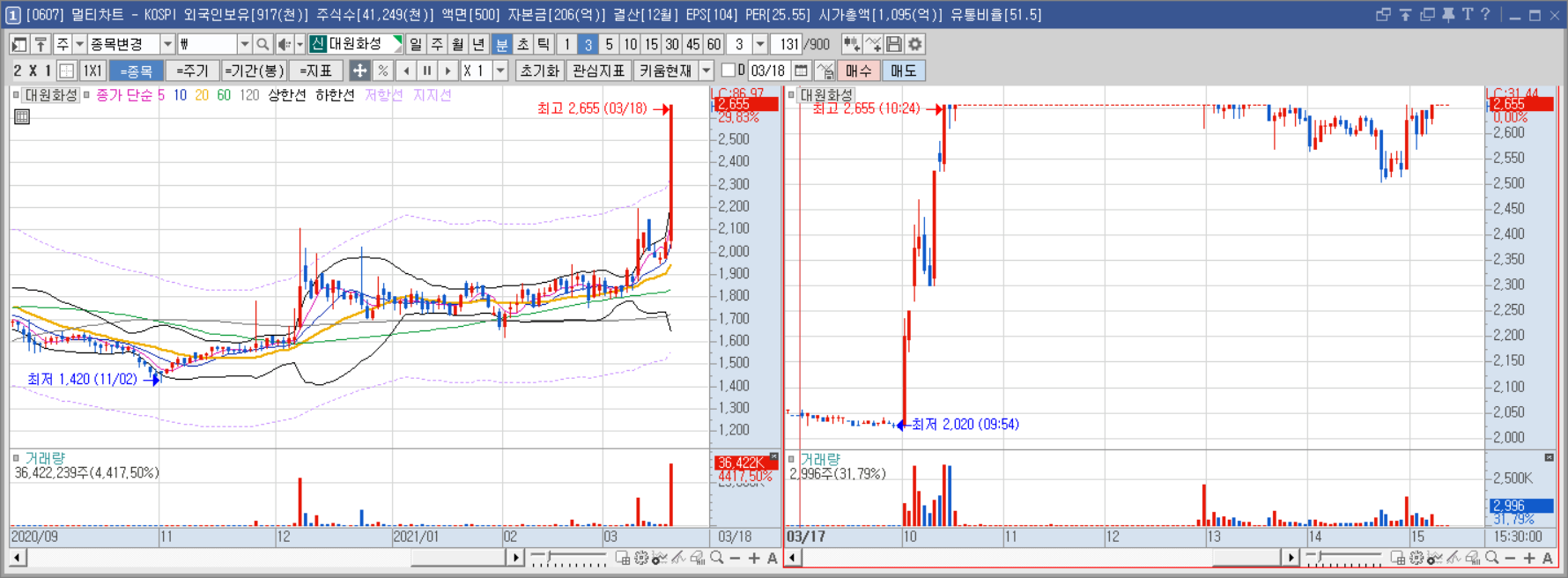
Task: Select the 3-minute interval button
Action: pyautogui.click(x=588, y=44)
